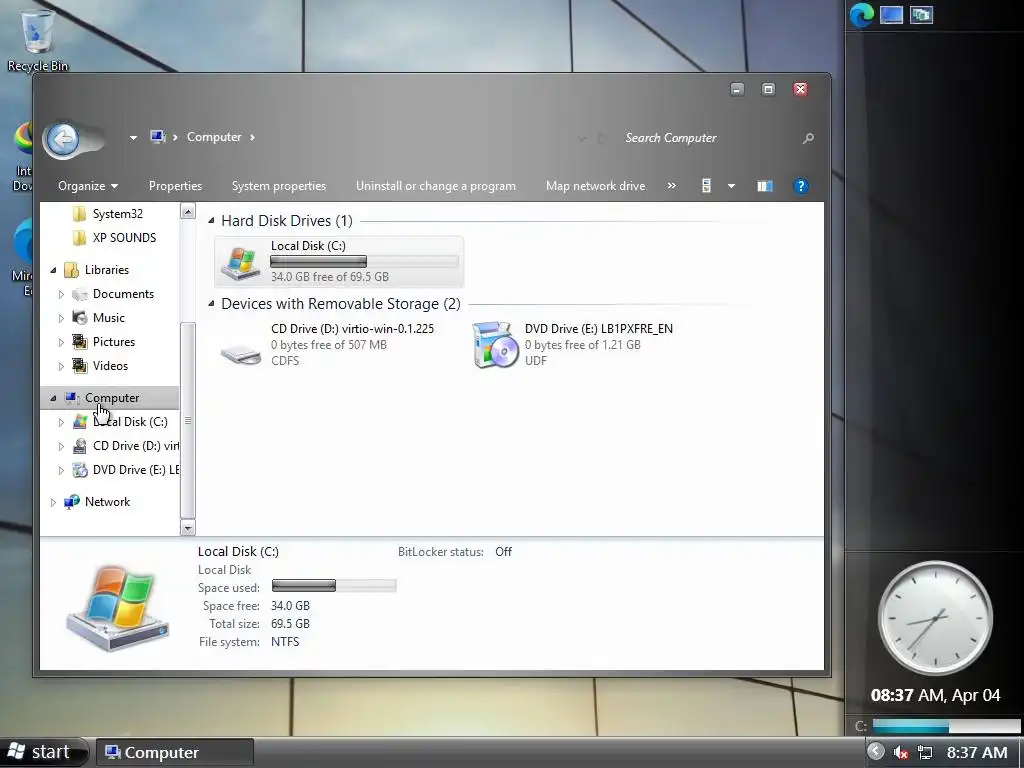Expand the Pictures library node
Image resolution: width=1024 pixels, height=768 pixels.
coord(61,342)
